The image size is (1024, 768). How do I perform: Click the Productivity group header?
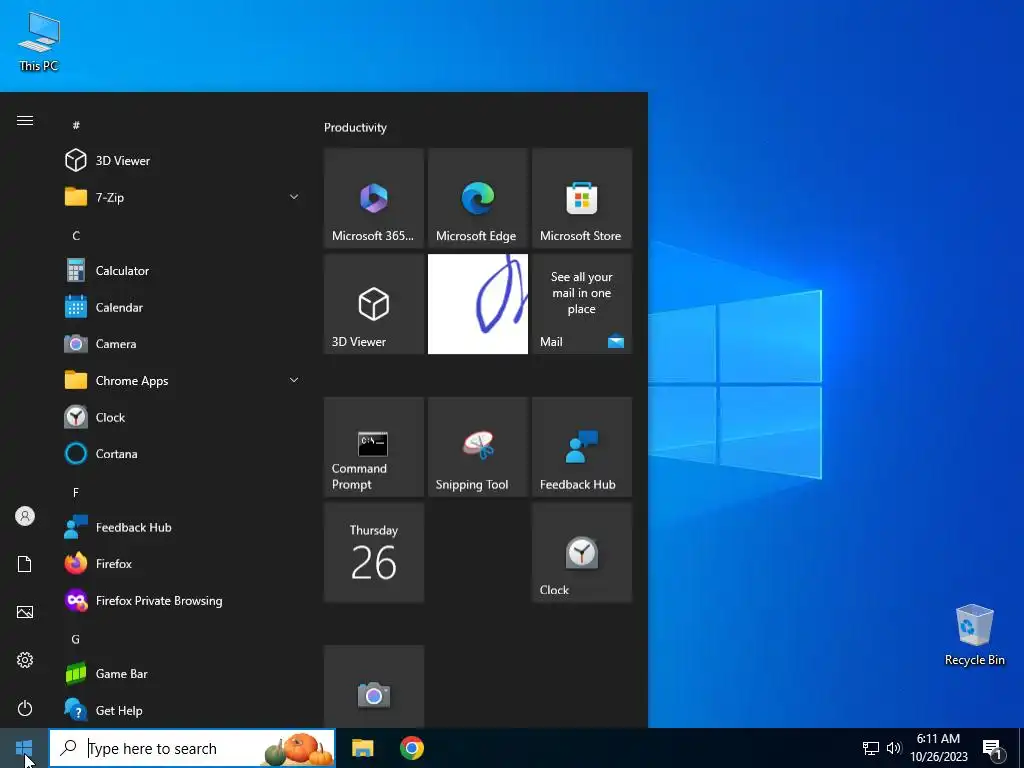(355, 127)
